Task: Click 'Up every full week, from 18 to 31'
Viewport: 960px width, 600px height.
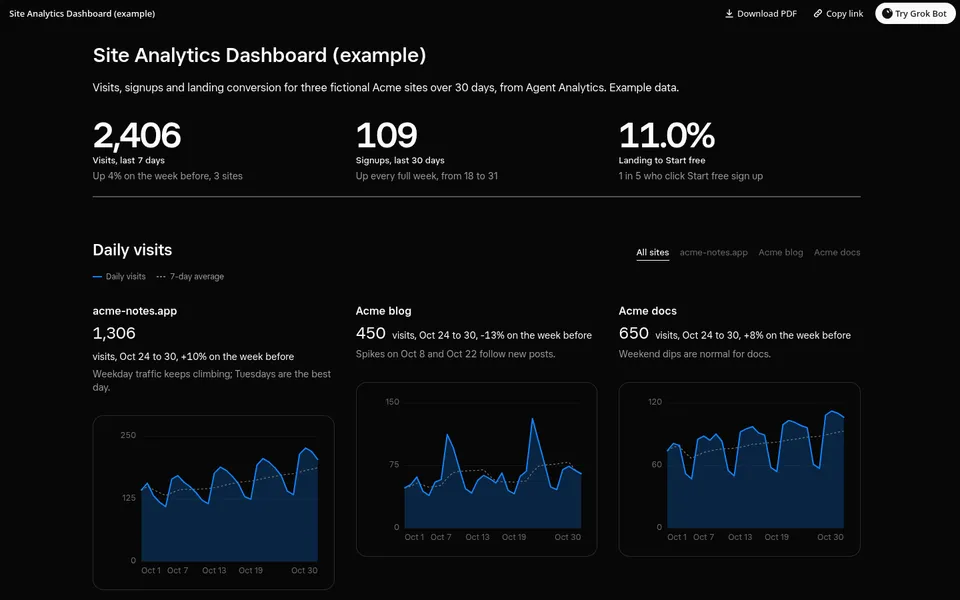Action: pyautogui.click(x=427, y=176)
